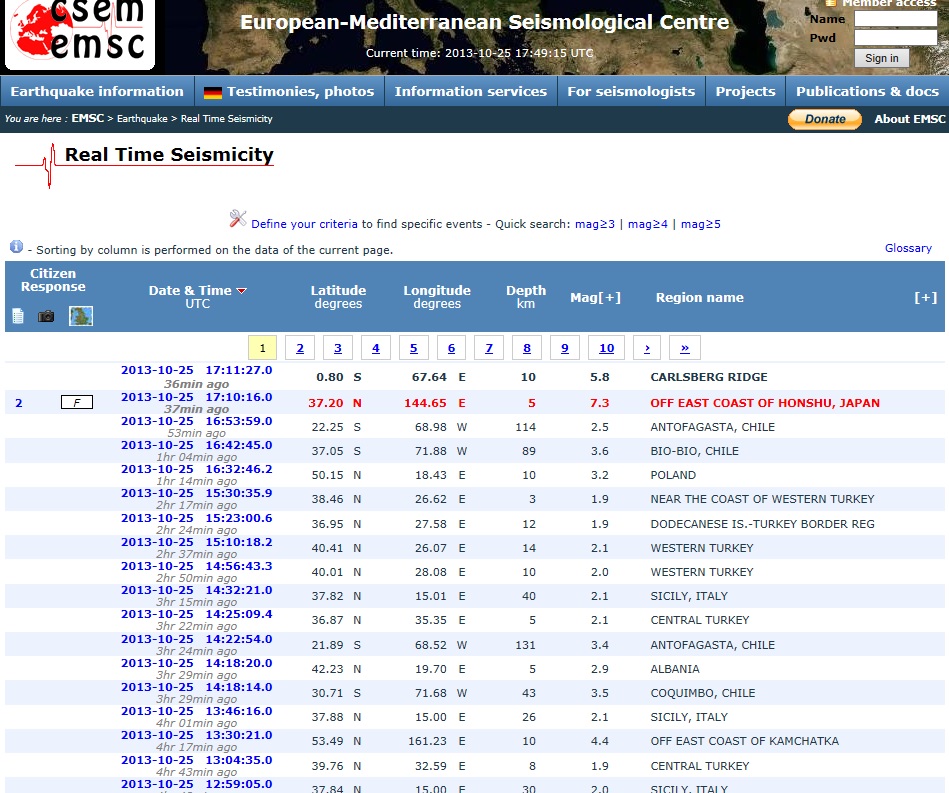This screenshot has height=793, width=949.
Task: Sort by the Region name column header
Action: [x=700, y=297]
